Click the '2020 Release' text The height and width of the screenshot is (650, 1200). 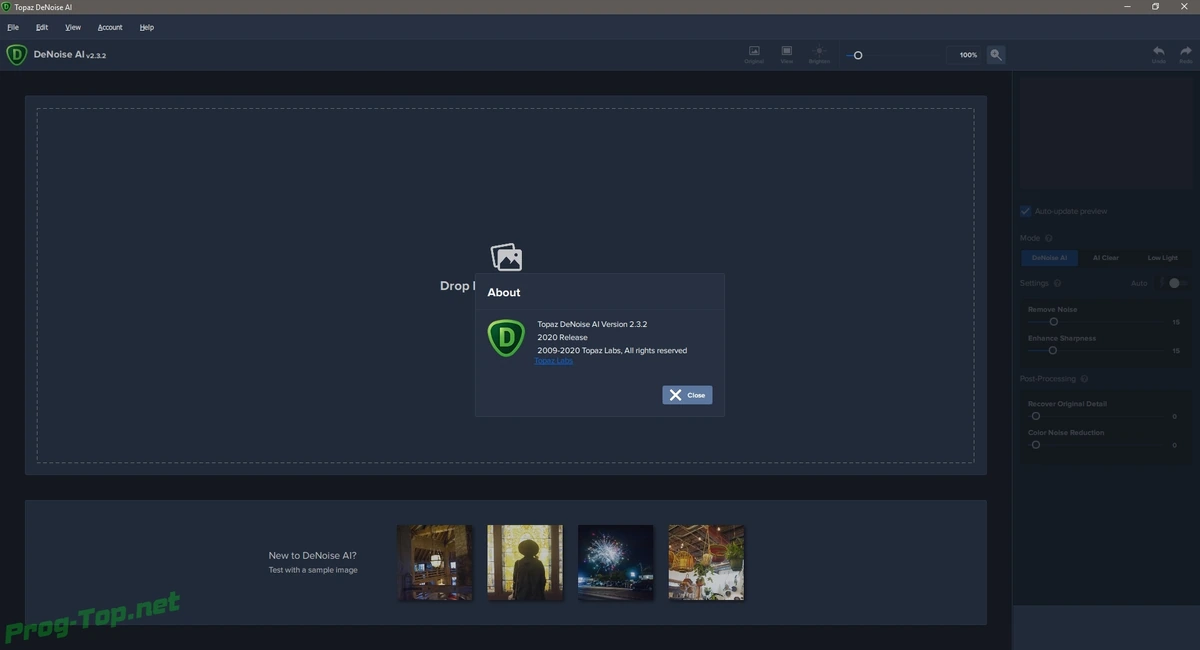562,337
